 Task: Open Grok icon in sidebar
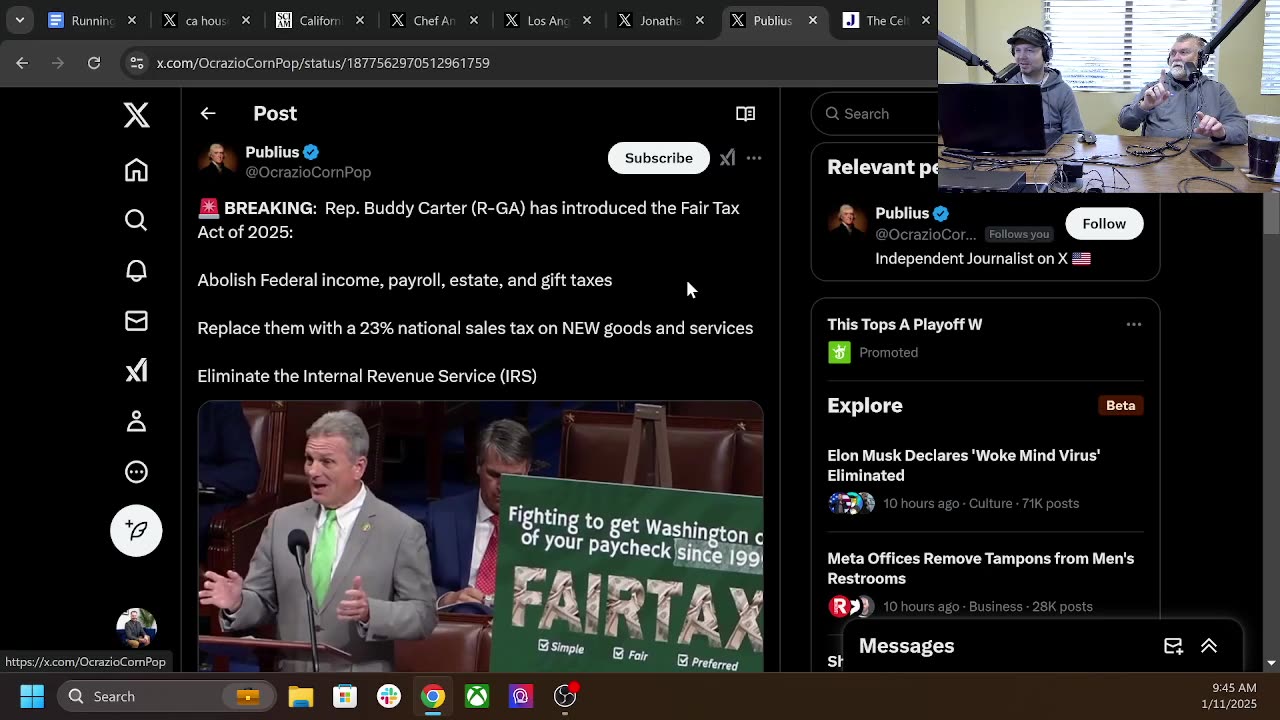tap(136, 371)
